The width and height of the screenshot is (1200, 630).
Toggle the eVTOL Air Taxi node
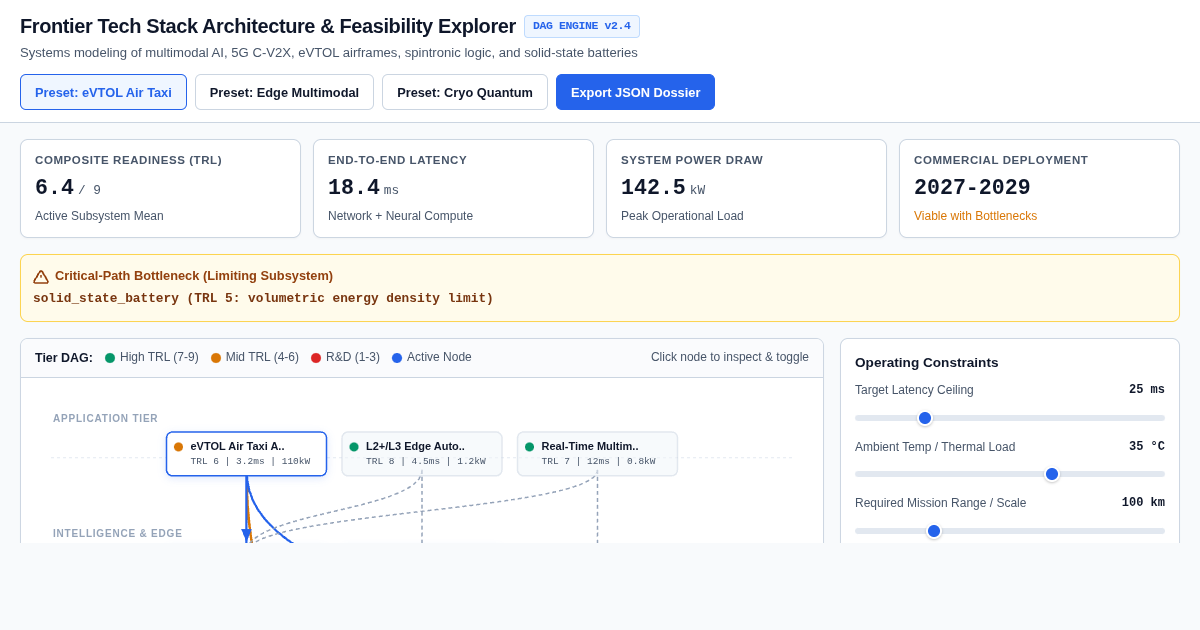(x=246, y=454)
